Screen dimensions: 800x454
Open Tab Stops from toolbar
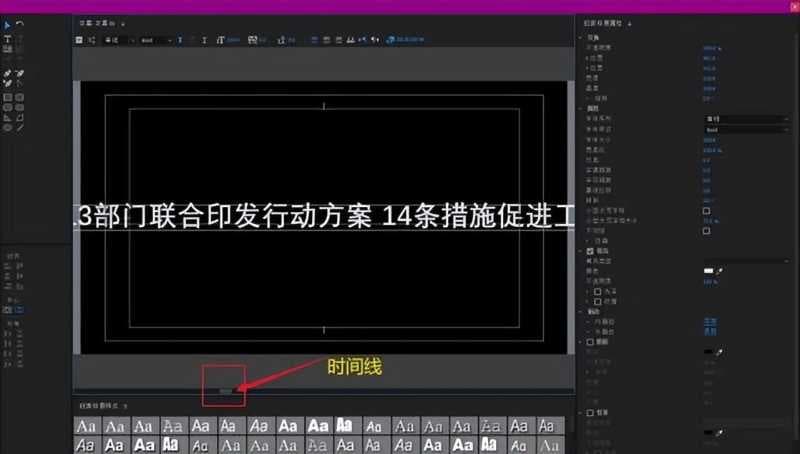point(351,40)
